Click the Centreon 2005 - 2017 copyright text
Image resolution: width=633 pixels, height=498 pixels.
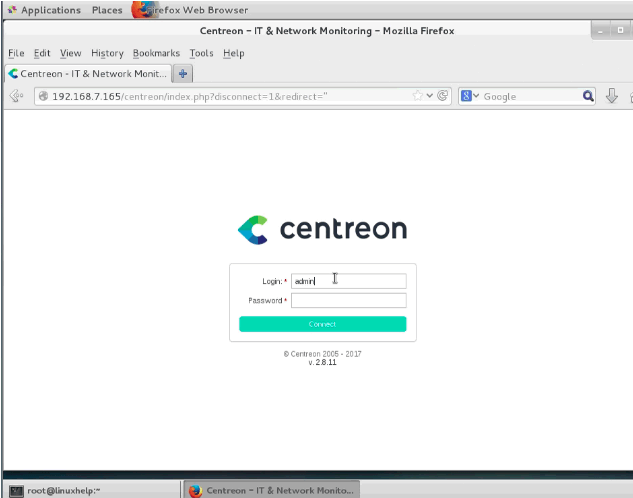pos(322,354)
